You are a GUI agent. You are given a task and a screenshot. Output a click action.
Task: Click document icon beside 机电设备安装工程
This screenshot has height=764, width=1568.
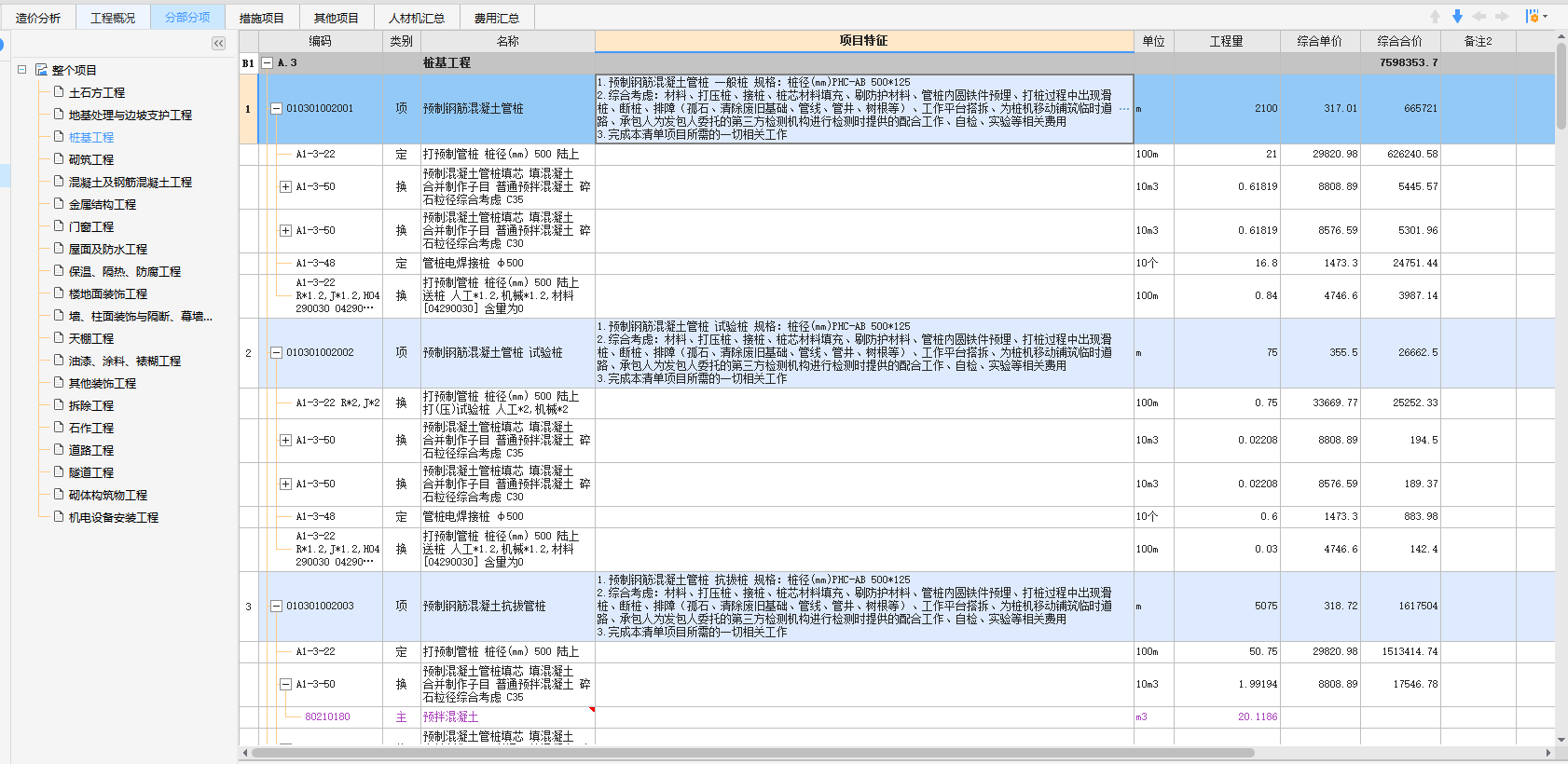(59, 517)
